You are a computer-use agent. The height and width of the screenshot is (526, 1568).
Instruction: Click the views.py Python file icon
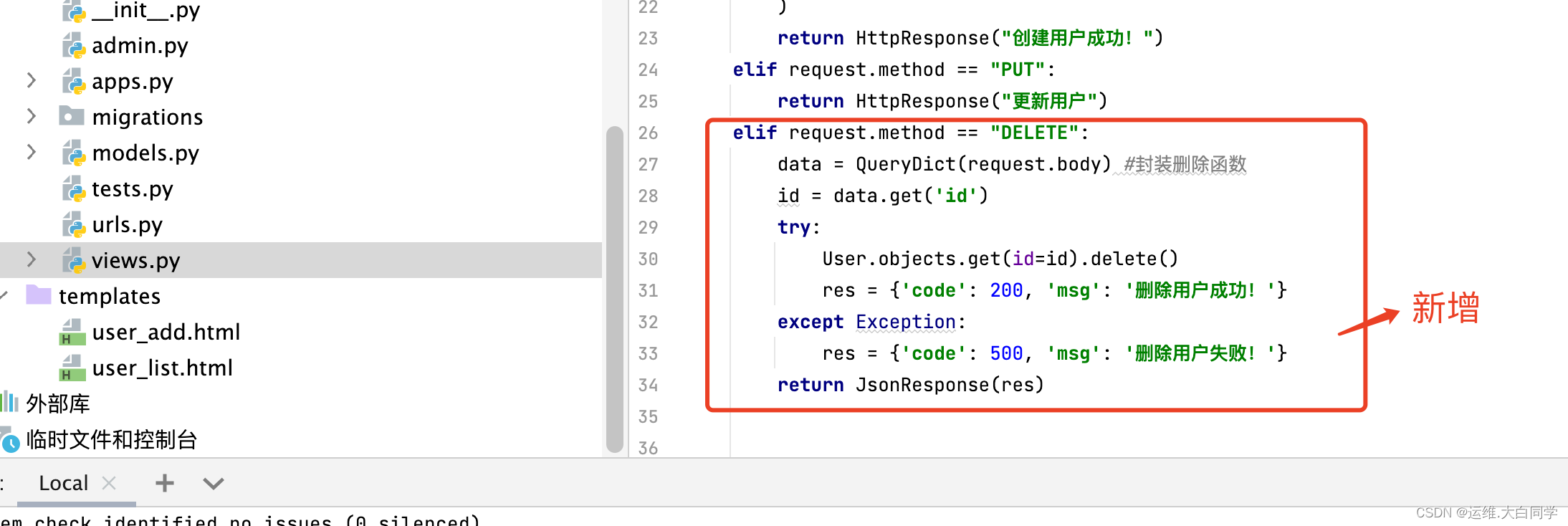(73, 260)
